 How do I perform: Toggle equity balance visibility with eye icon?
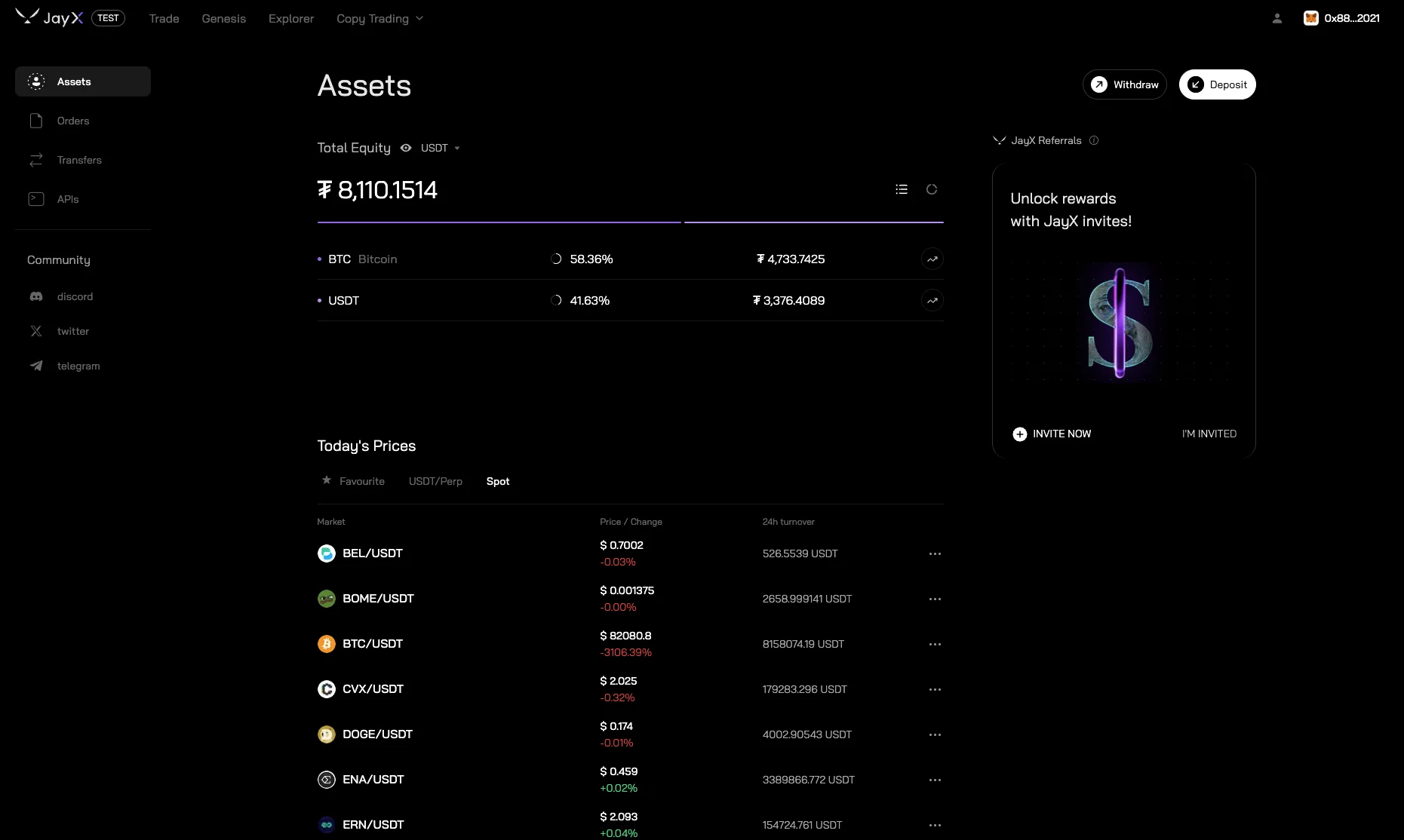click(x=405, y=148)
